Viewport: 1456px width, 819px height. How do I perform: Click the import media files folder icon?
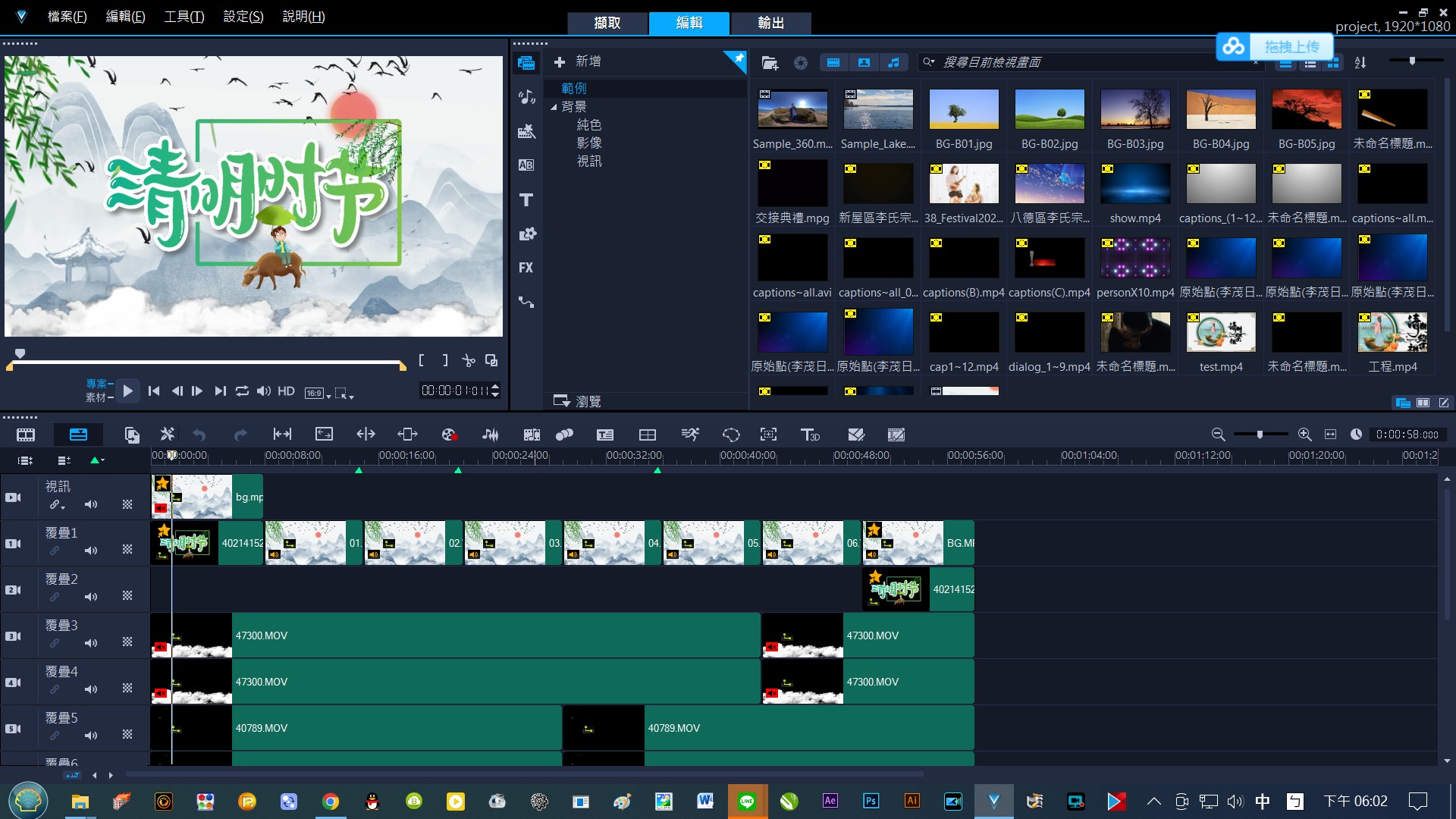coord(770,63)
